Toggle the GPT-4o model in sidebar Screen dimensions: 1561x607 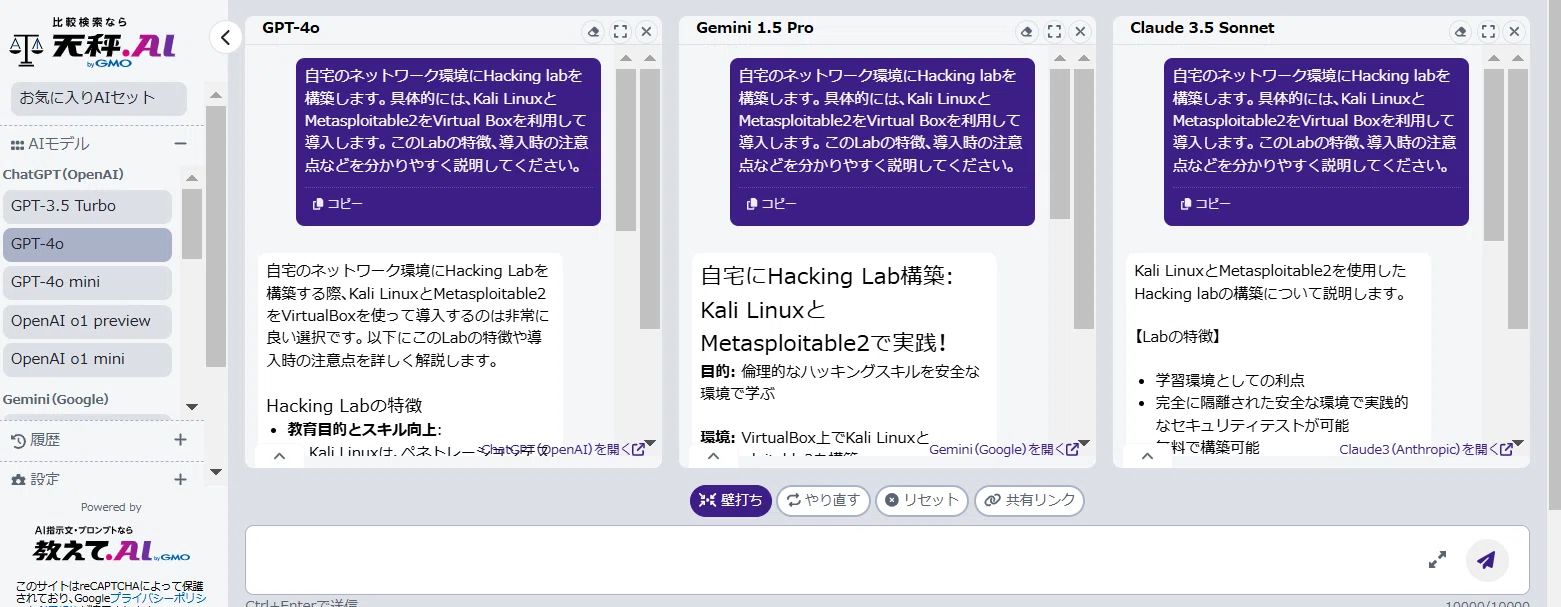(x=86, y=244)
